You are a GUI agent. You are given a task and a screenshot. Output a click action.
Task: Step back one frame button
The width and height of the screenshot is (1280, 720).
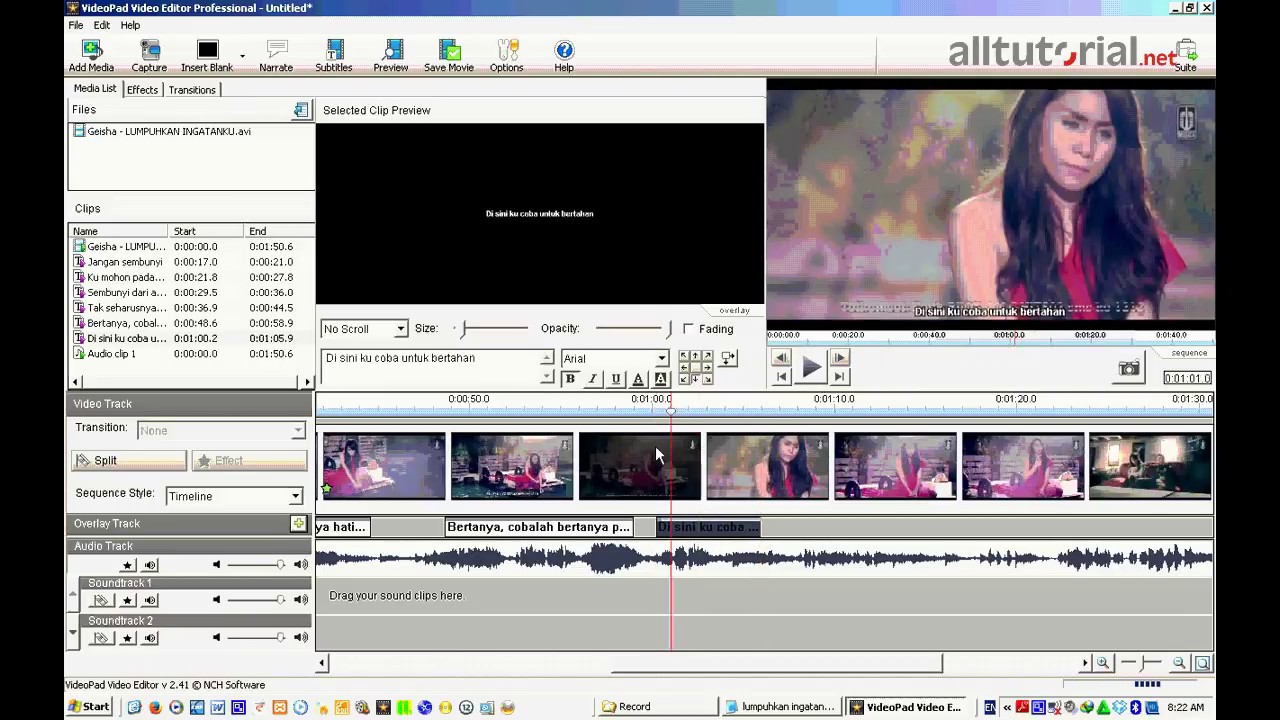781,358
